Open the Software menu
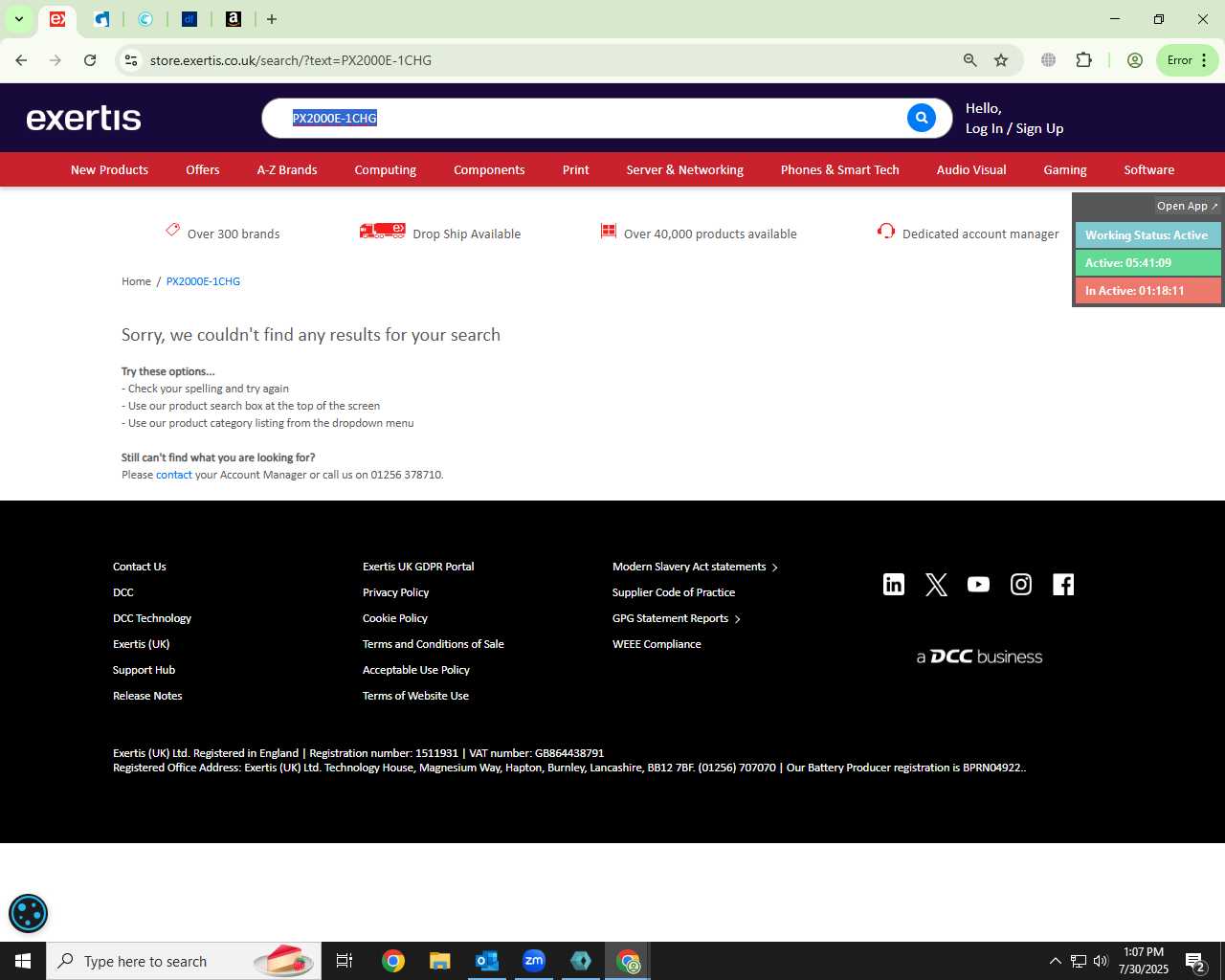This screenshot has width=1225, height=980. 1149,169
